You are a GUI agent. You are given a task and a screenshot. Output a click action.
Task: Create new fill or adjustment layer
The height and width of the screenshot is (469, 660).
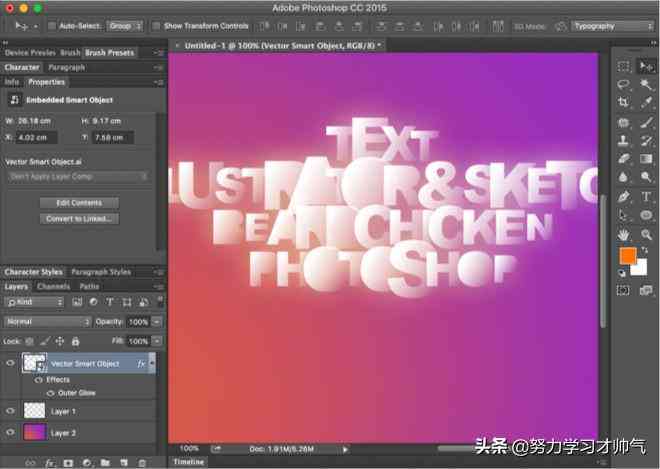[87, 463]
